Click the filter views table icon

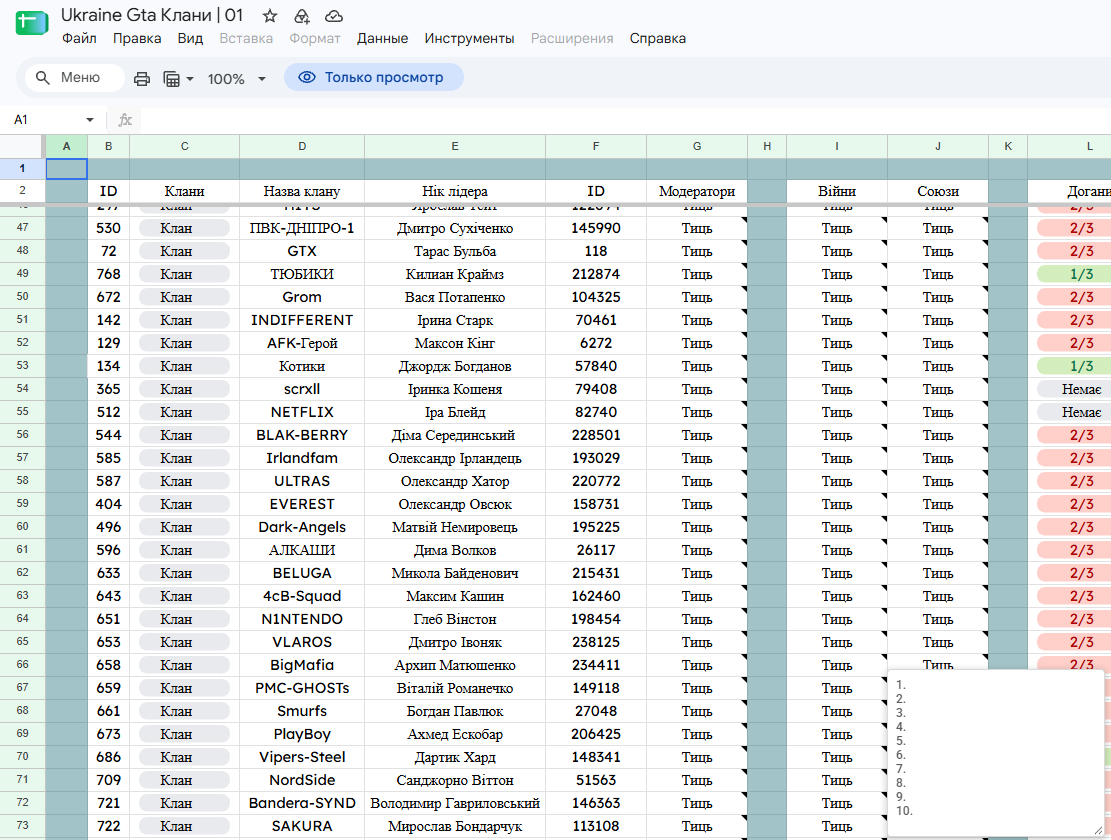171,79
